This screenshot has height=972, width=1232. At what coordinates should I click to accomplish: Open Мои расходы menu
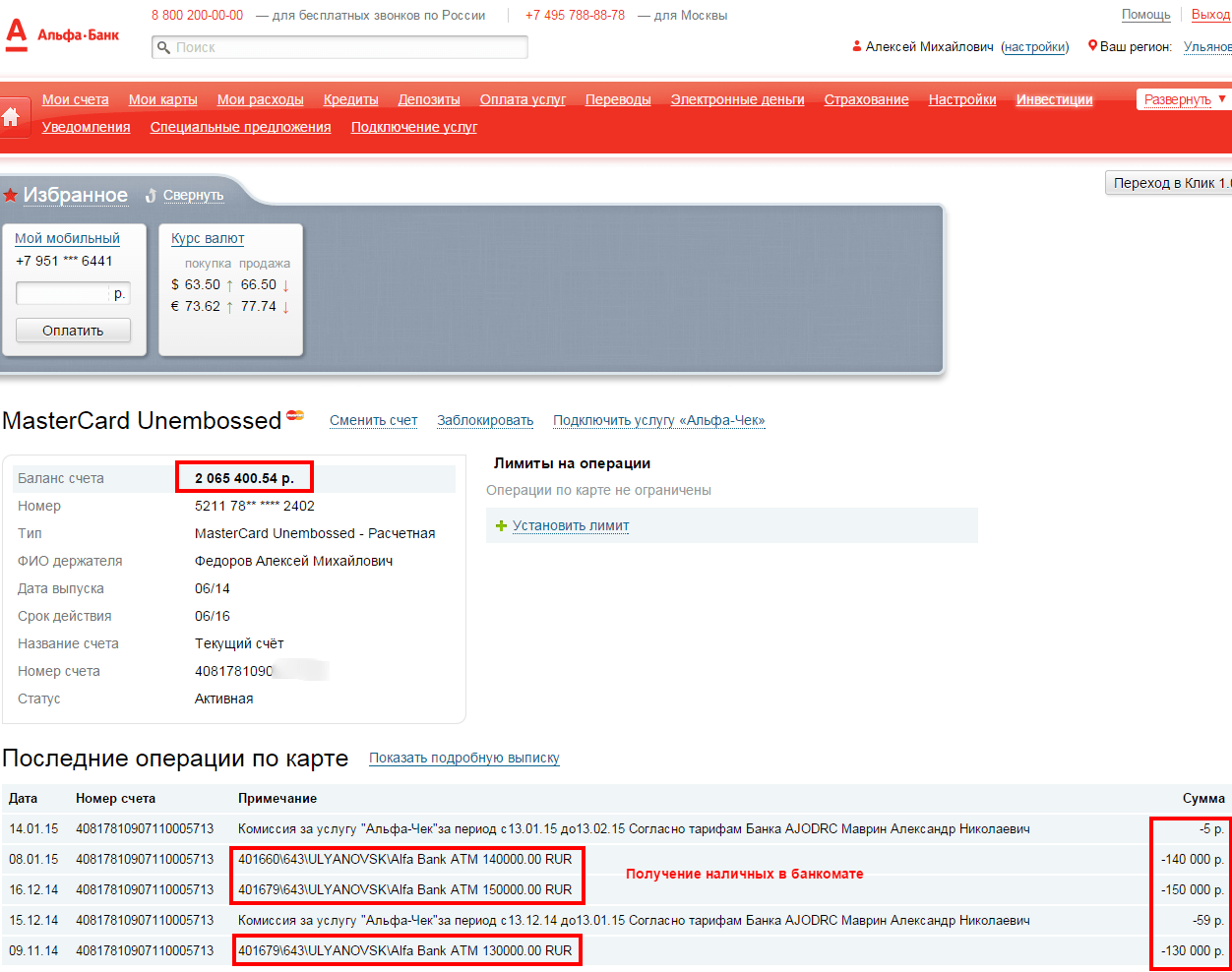pyautogui.click(x=261, y=99)
